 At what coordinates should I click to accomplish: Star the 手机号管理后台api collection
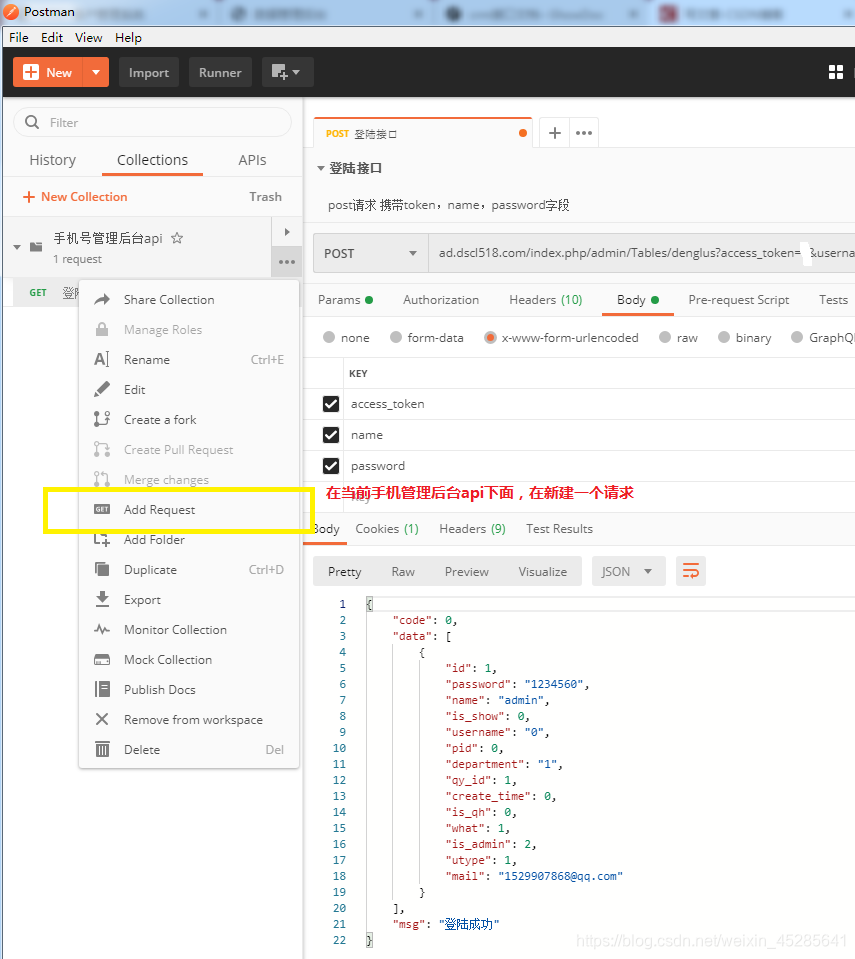[x=177, y=238]
